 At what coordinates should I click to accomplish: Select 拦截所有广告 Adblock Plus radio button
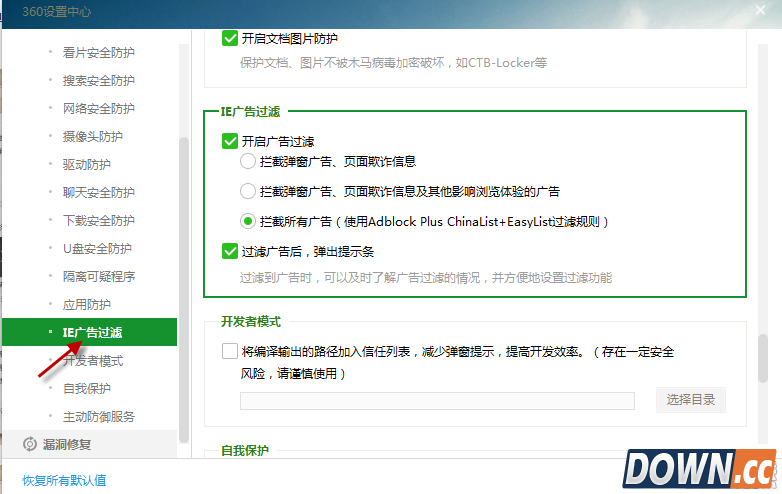248,221
